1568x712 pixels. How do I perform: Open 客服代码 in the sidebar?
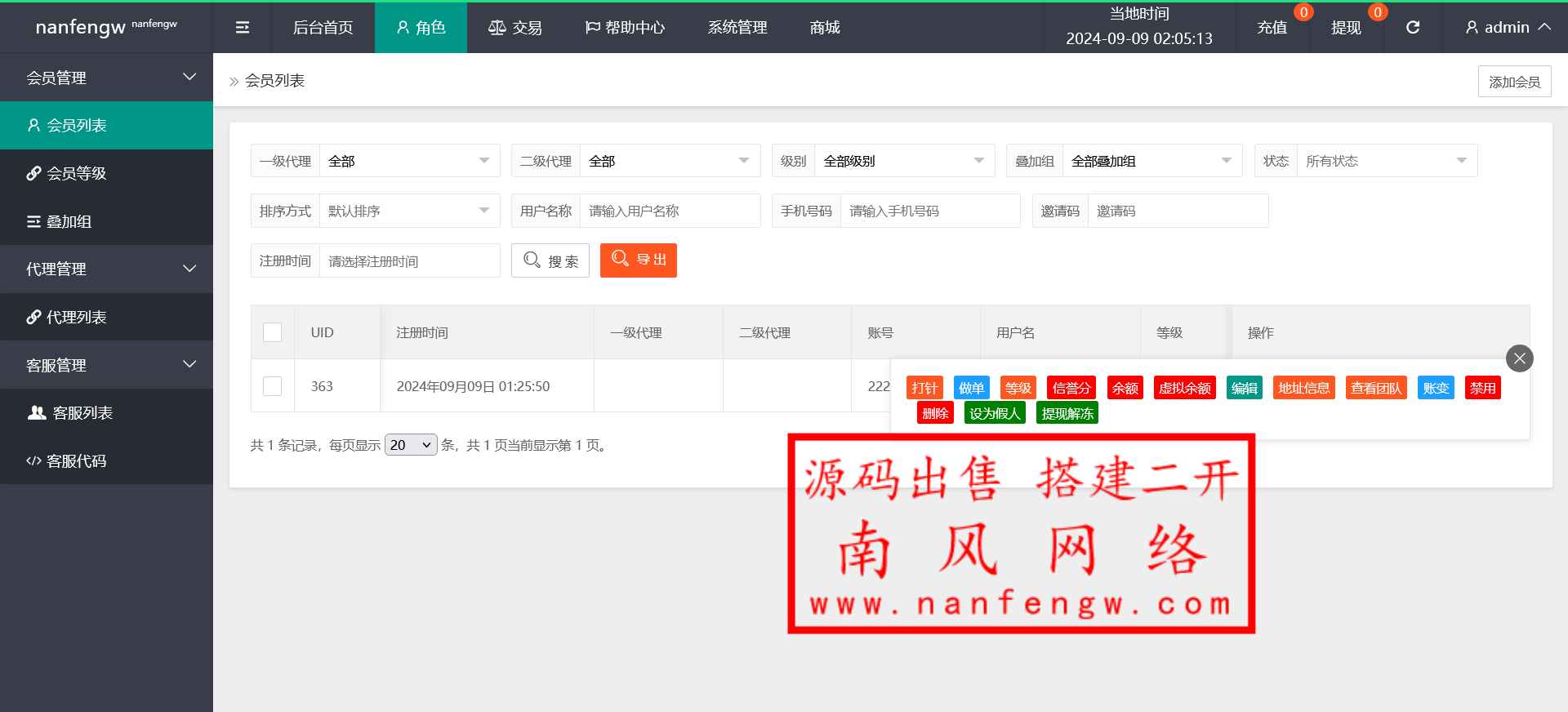pos(106,461)
